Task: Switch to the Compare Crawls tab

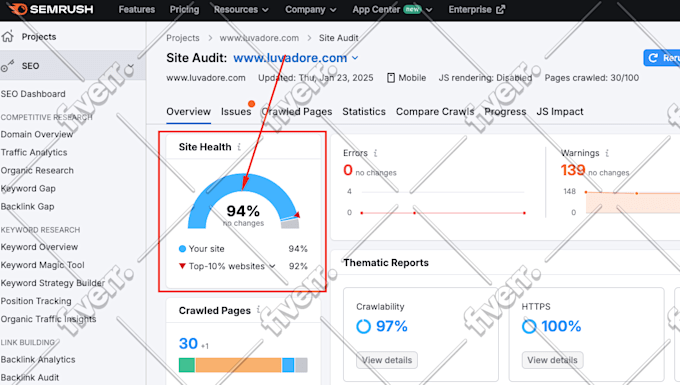Action: (x=435, y=111)
